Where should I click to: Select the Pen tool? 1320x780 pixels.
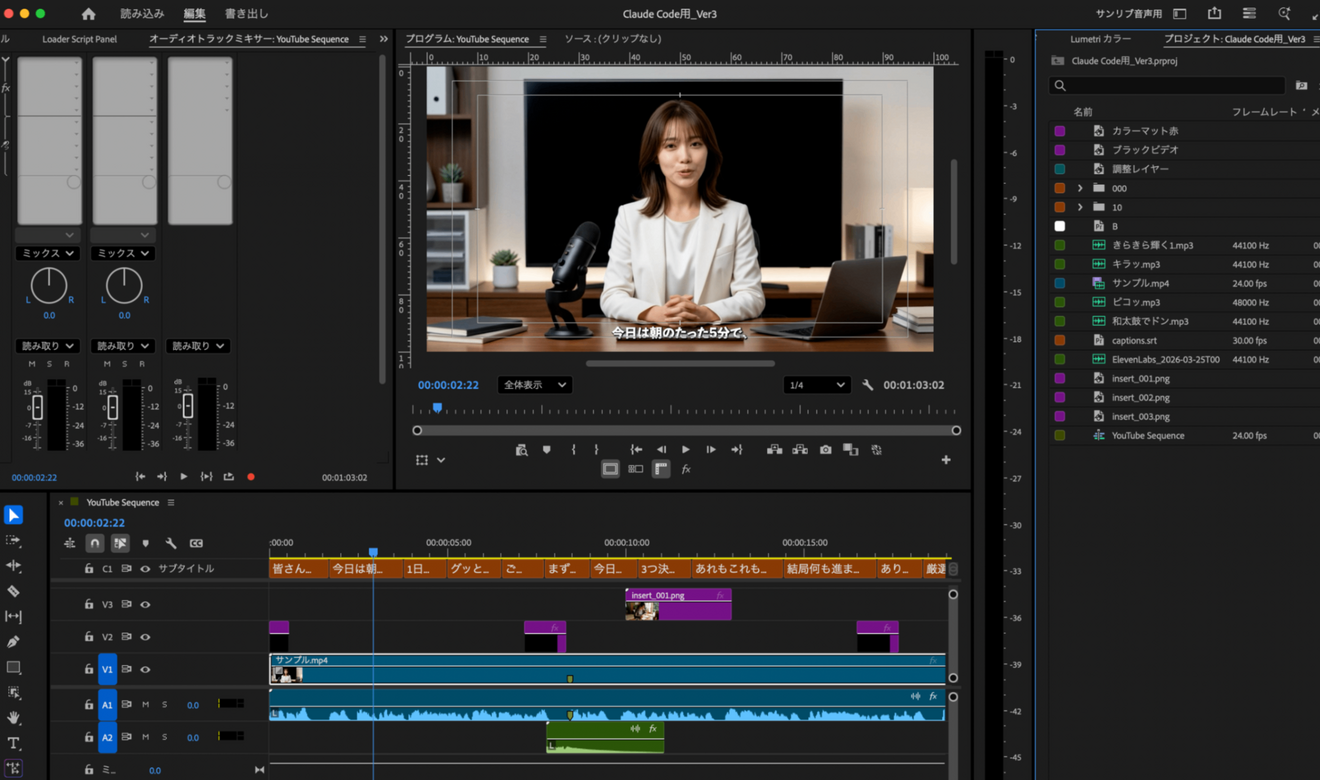(13, 642)
